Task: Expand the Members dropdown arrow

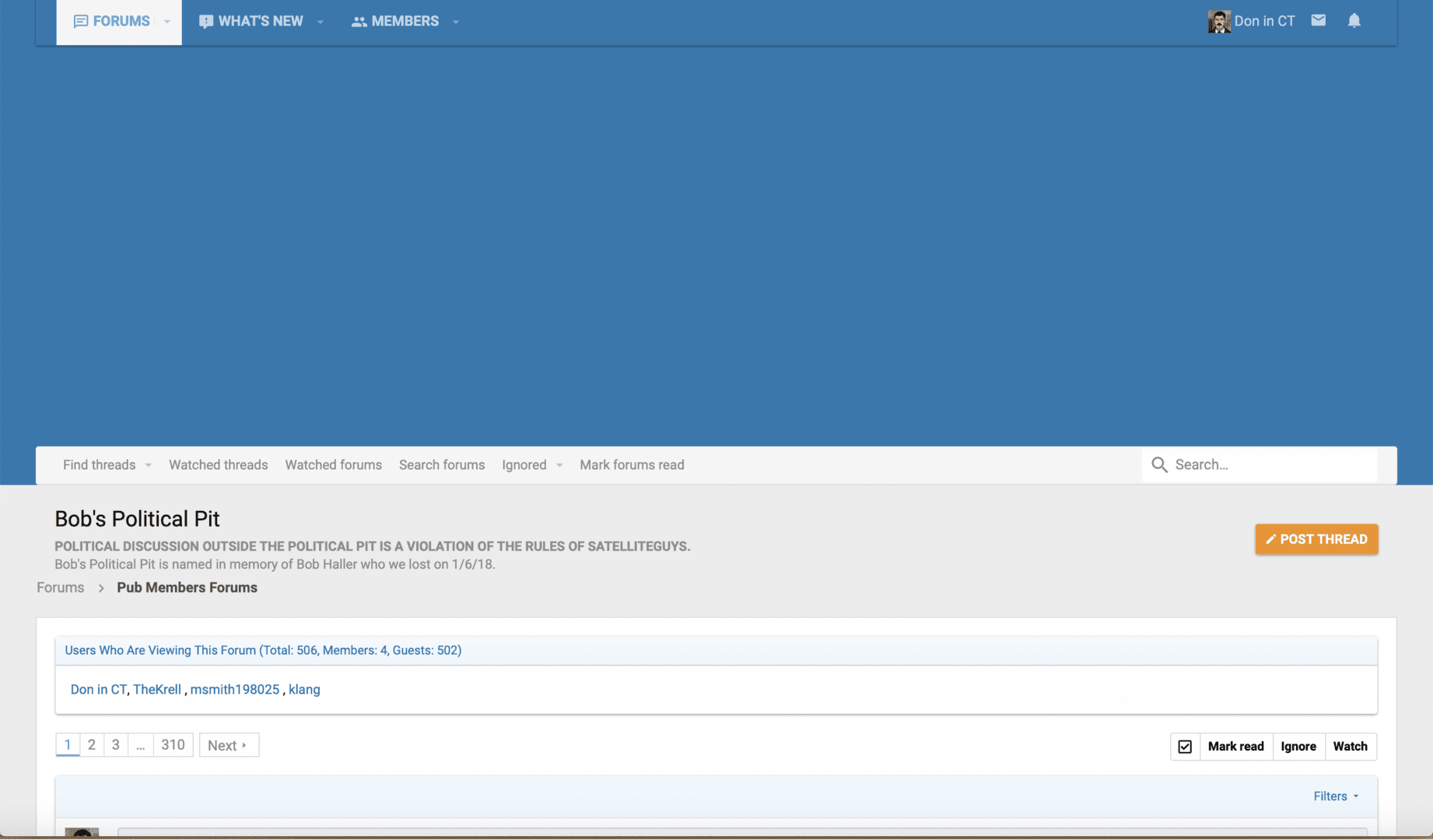Action: pyautogui.click(x=456, y=22)
